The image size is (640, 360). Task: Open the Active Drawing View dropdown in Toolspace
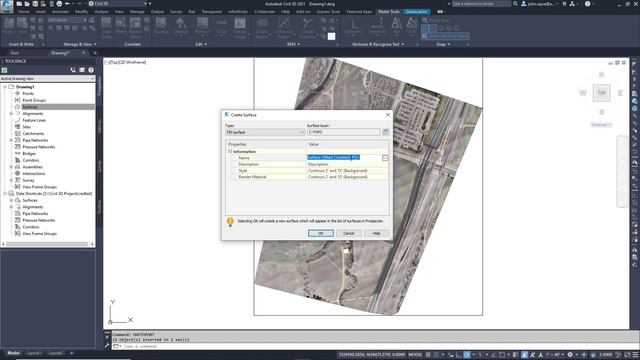pyautogui.click(x=47, y=78)
